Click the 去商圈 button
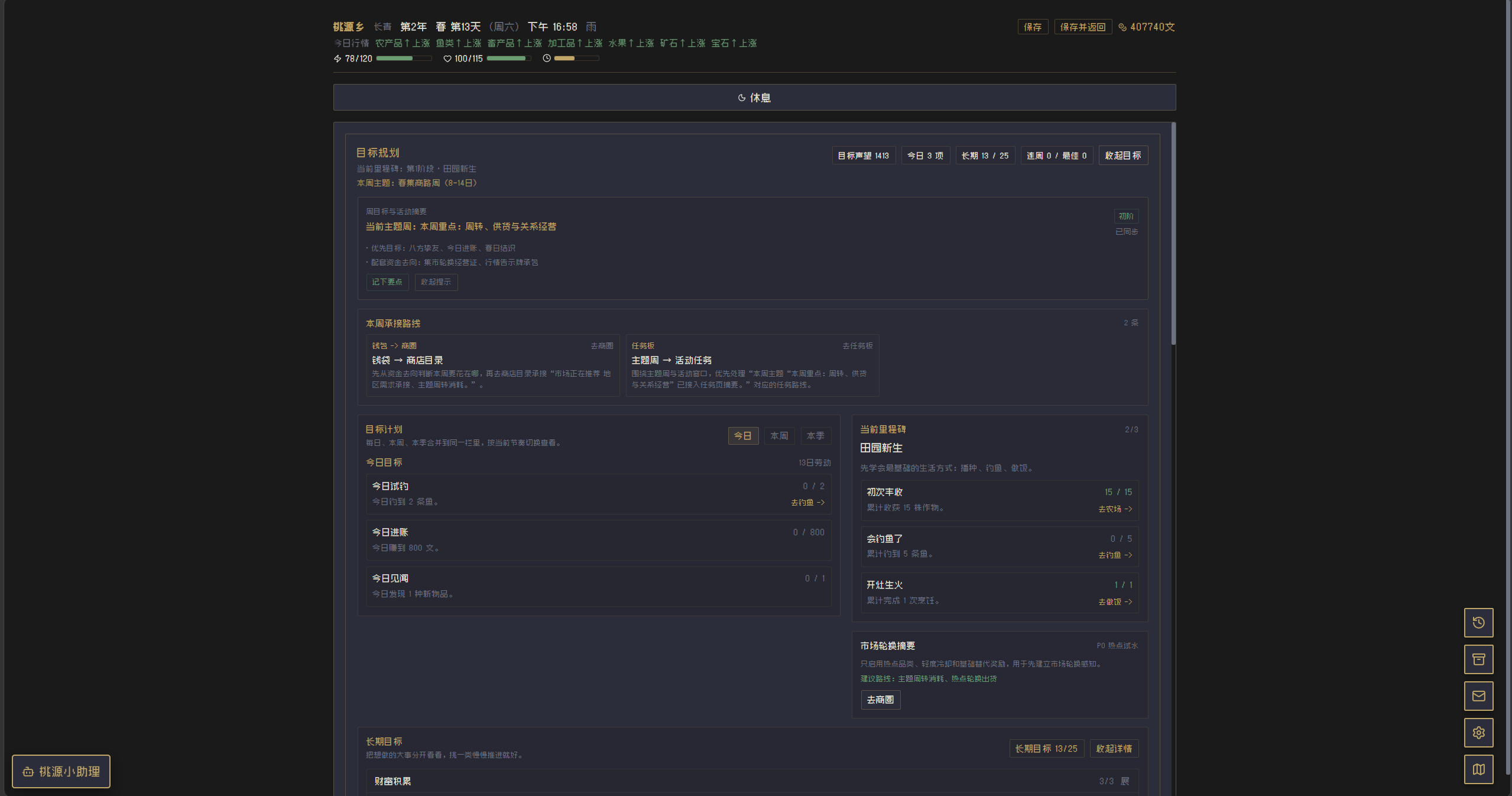 880,700
